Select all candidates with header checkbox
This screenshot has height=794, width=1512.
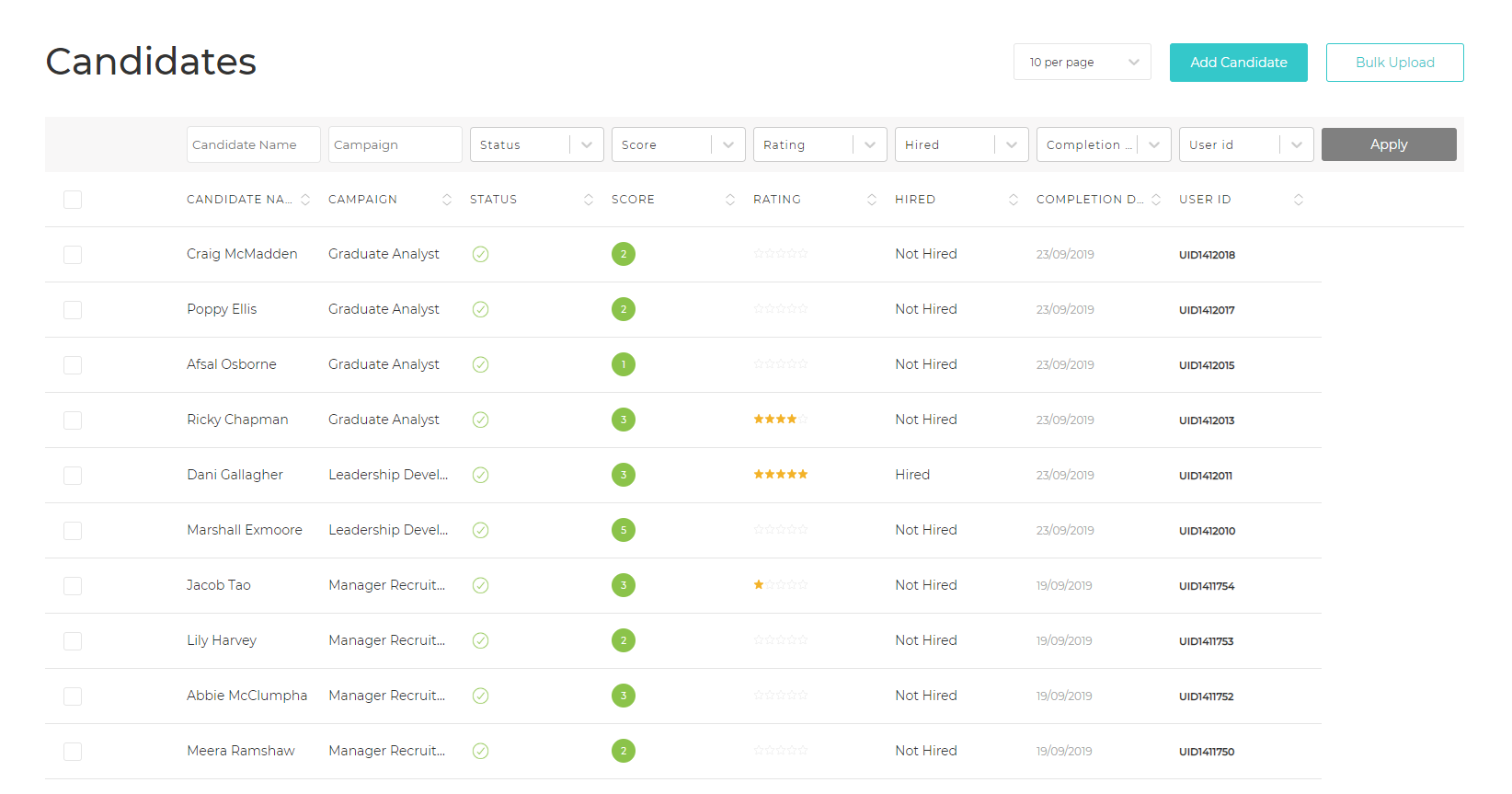(73, 200)
